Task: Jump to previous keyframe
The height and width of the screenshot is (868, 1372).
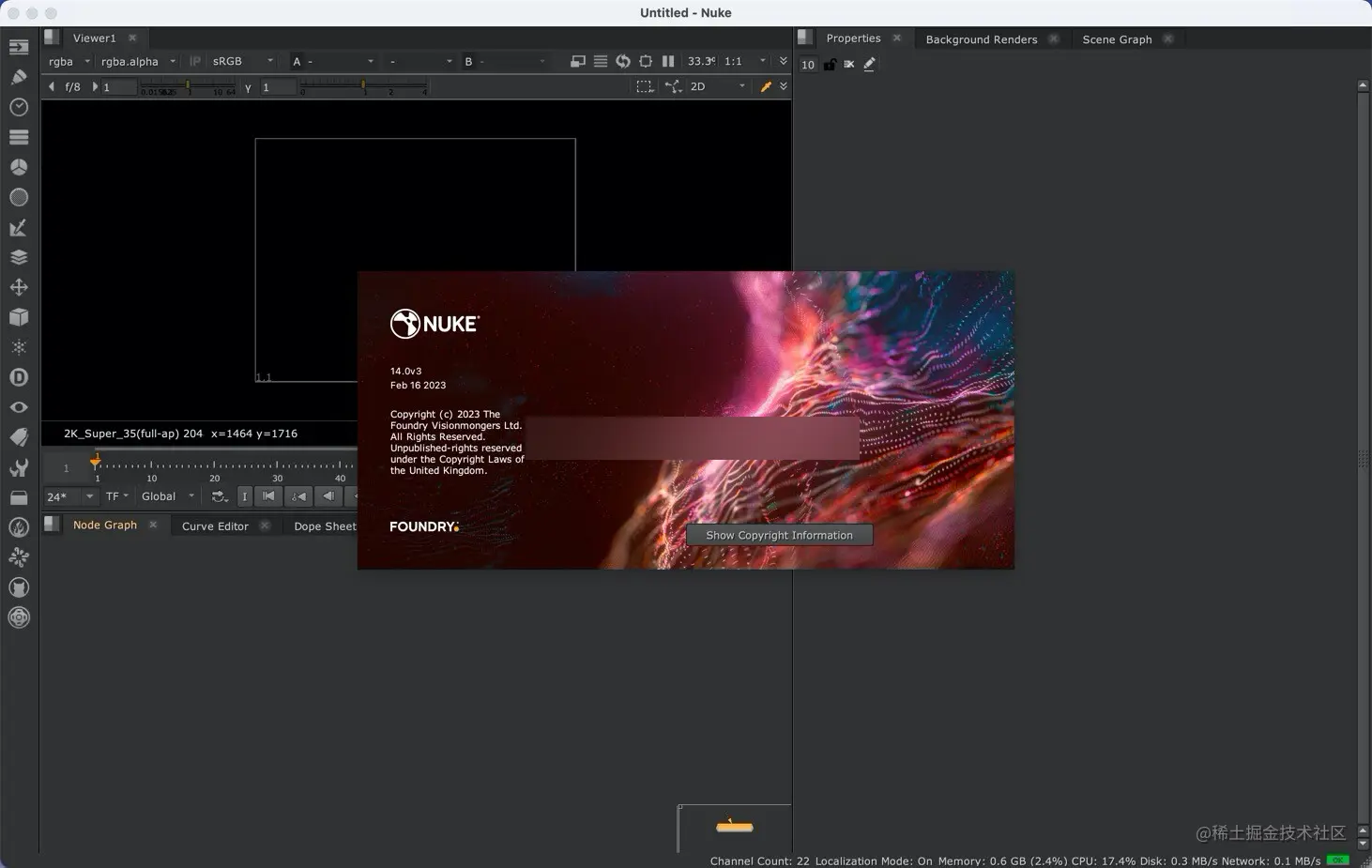Action: point(298,496)
